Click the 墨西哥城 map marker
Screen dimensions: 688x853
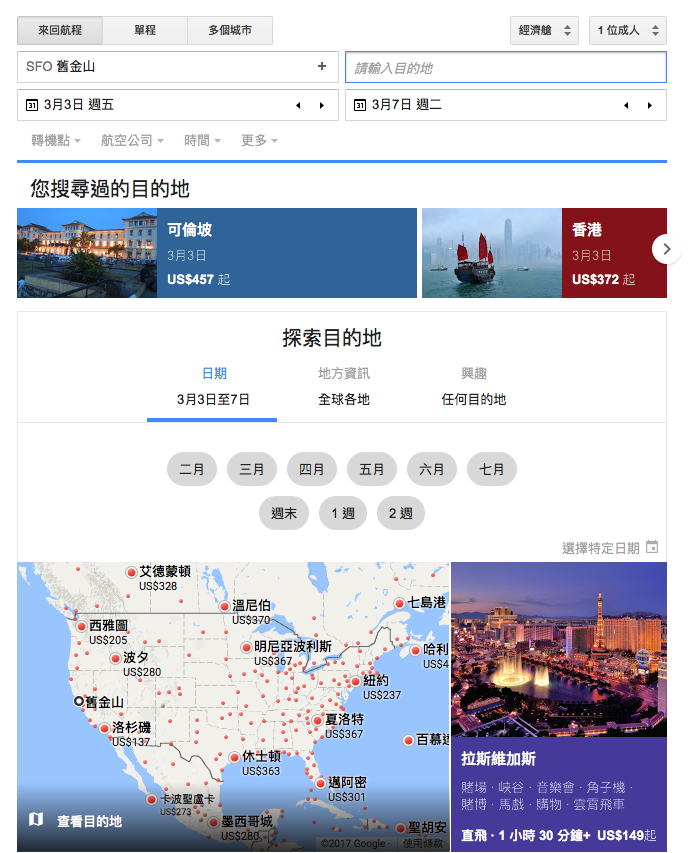213,822
